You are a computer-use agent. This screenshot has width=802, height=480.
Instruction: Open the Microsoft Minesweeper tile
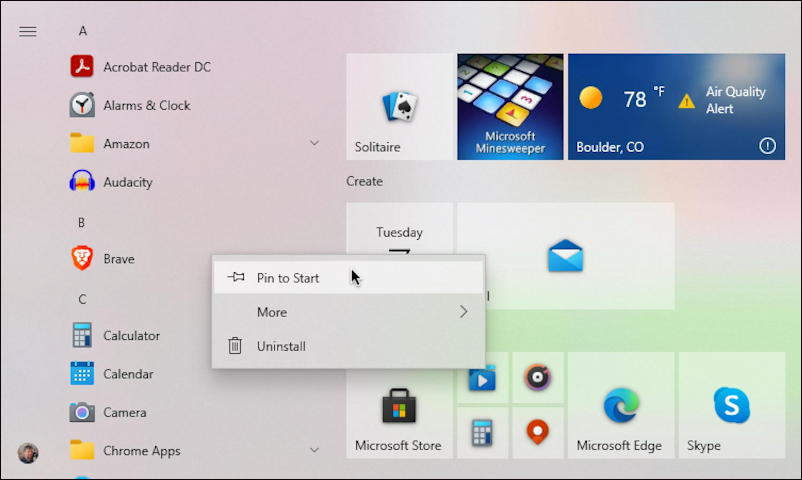click(x=510, y=107)
